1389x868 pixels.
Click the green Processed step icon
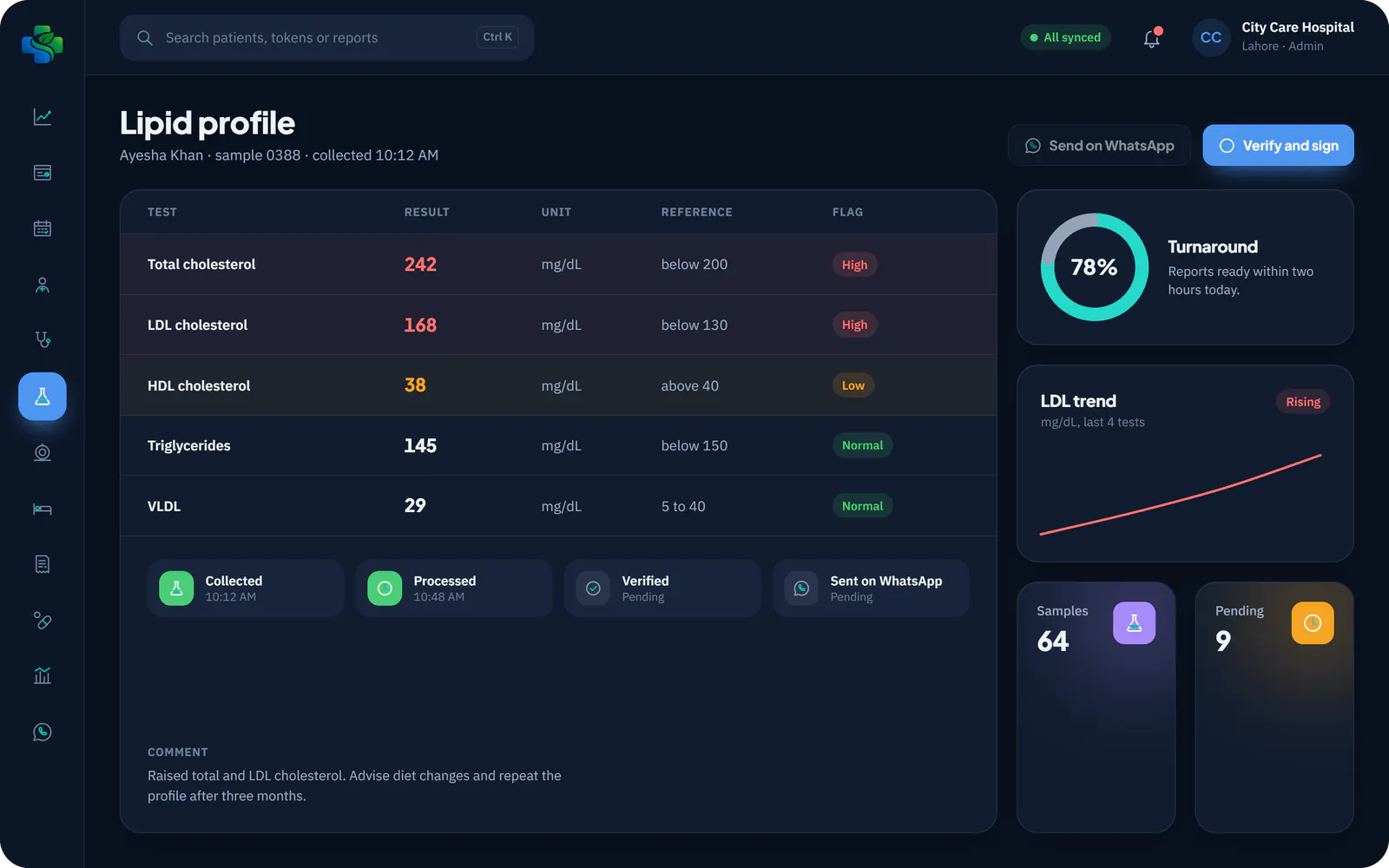(385, 589)
